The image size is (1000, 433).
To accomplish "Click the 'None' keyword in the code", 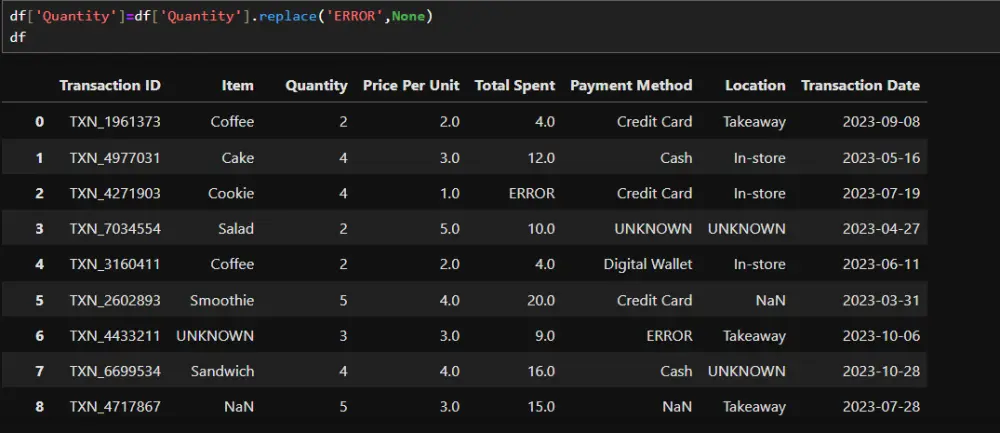I will coord(409,17).
